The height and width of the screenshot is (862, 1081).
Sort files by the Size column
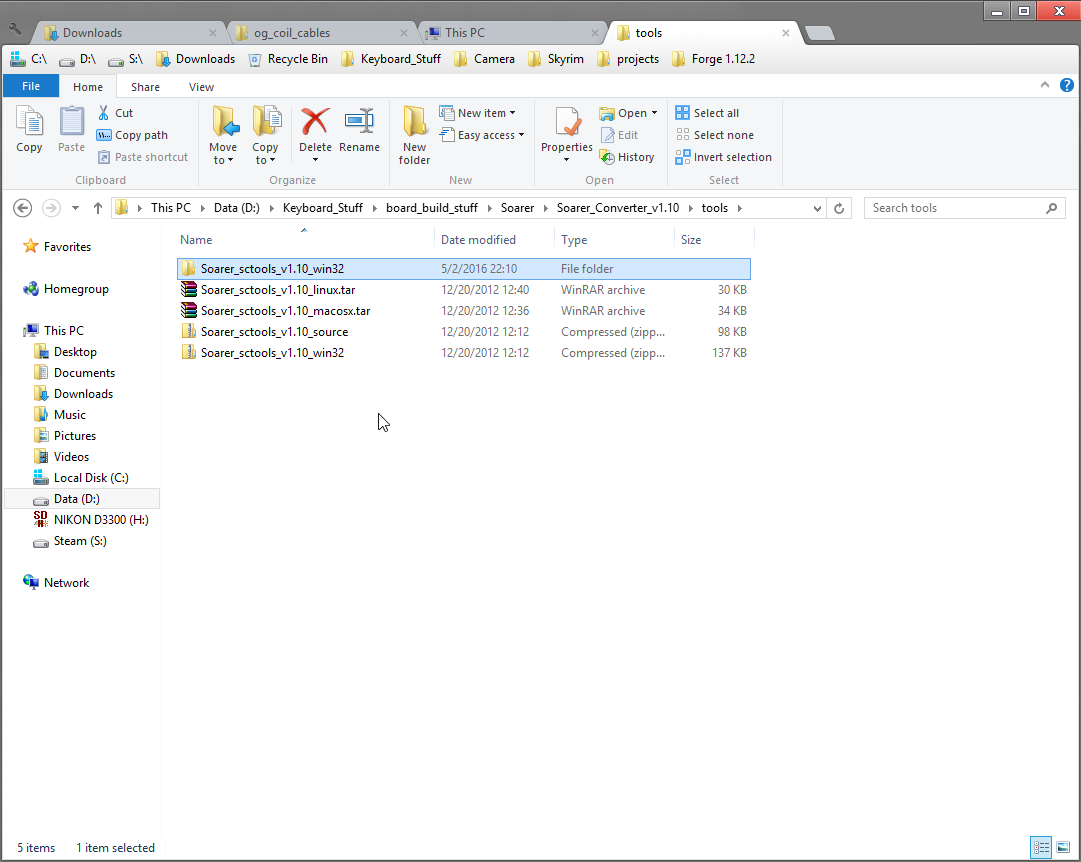tap(691, 240)
